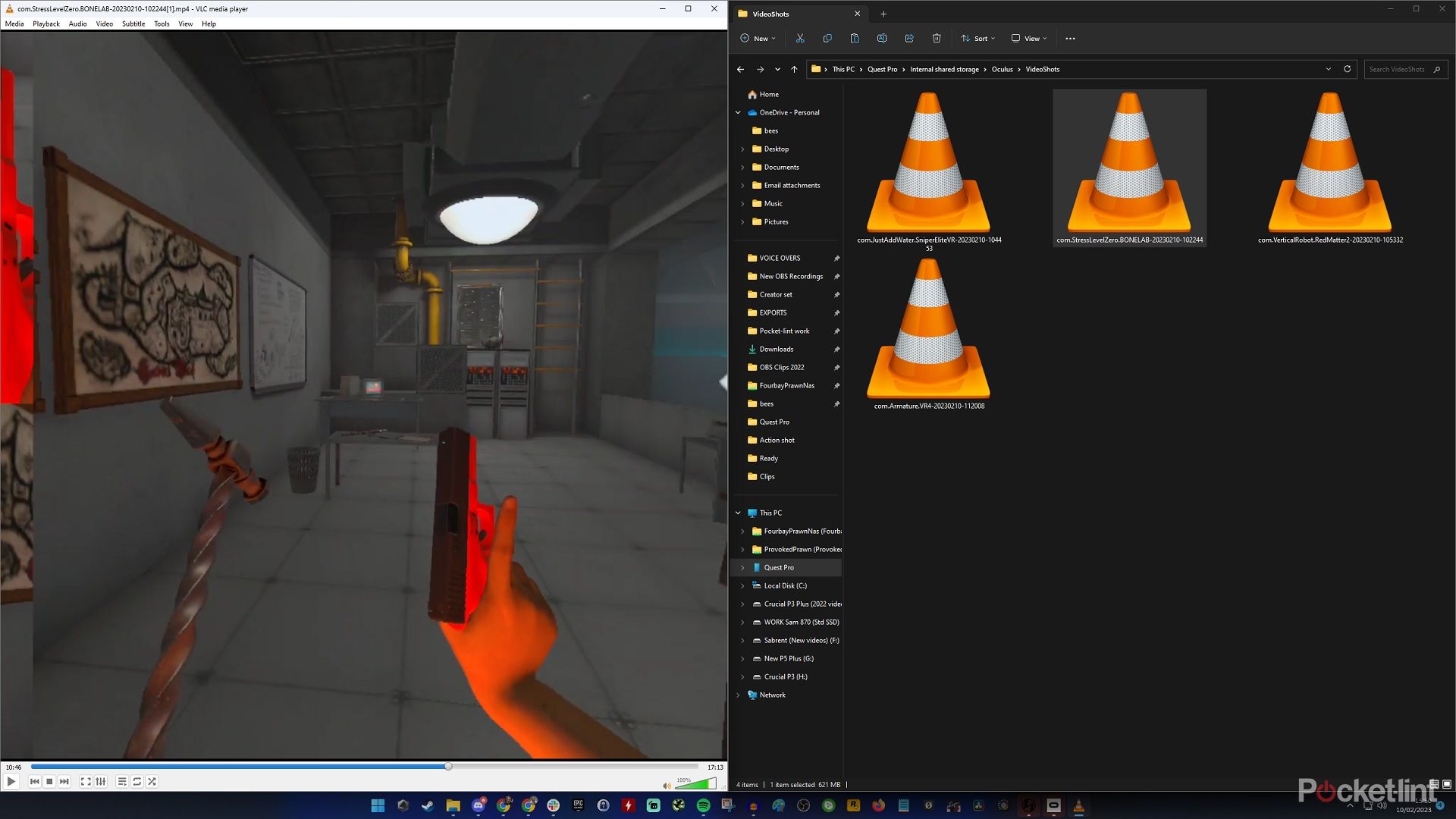Open the Subtitle menu in VLC
Screen dimensions: 1456x819
pos(133,24)
